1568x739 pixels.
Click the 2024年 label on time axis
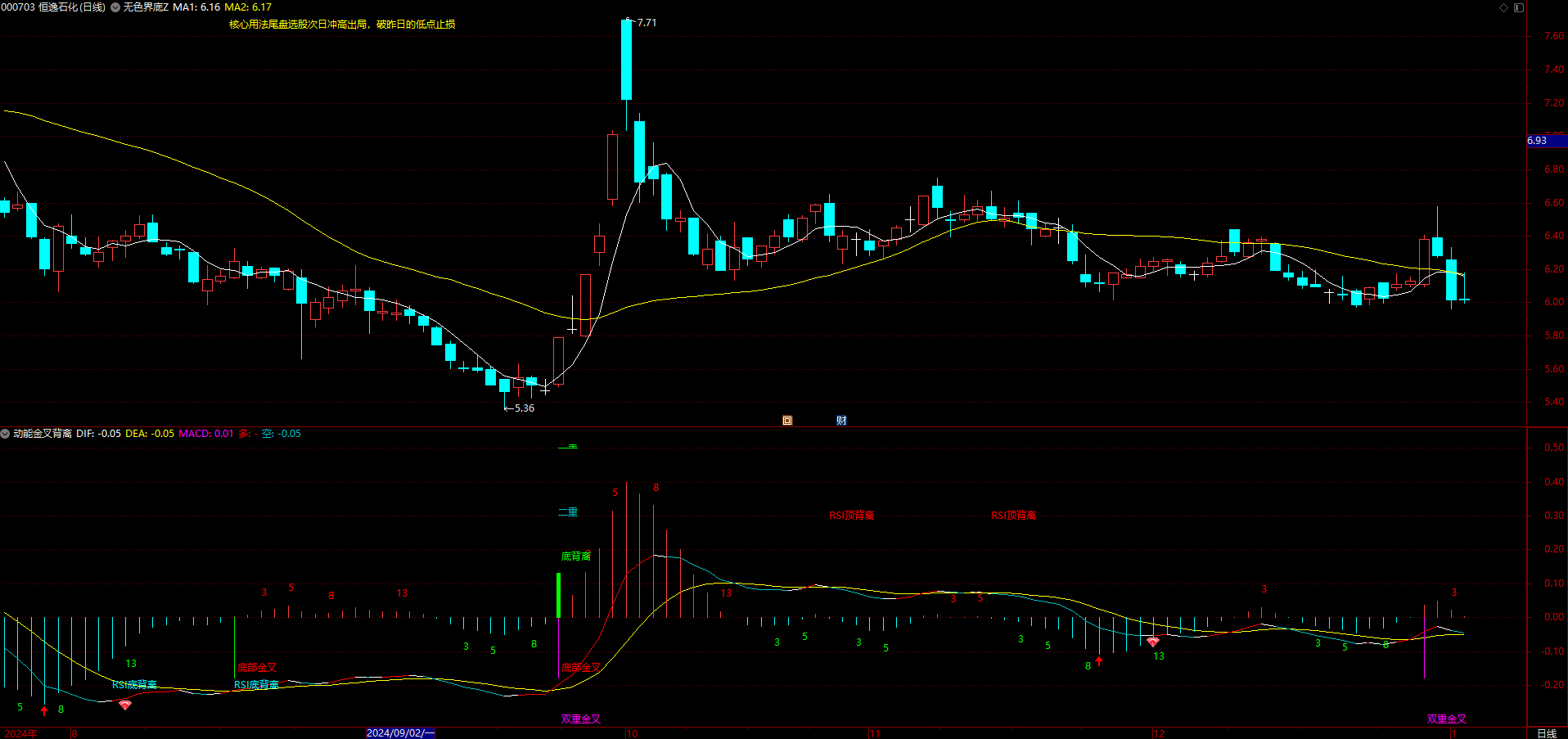(x=21, y=733)
